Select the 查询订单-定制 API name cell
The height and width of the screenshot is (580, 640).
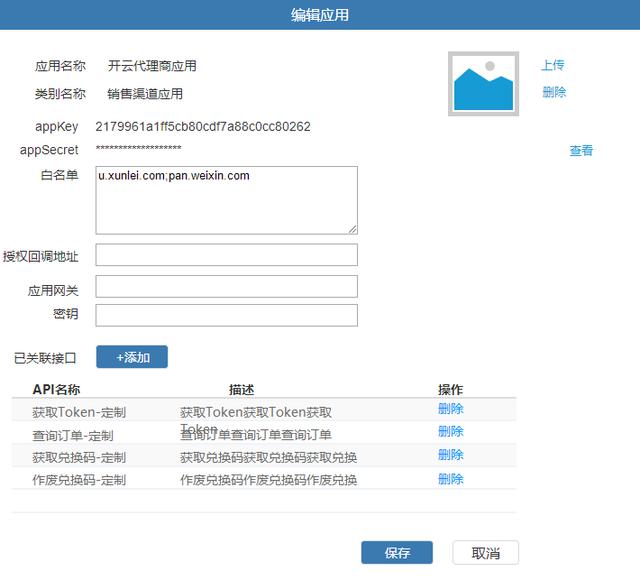73,436
